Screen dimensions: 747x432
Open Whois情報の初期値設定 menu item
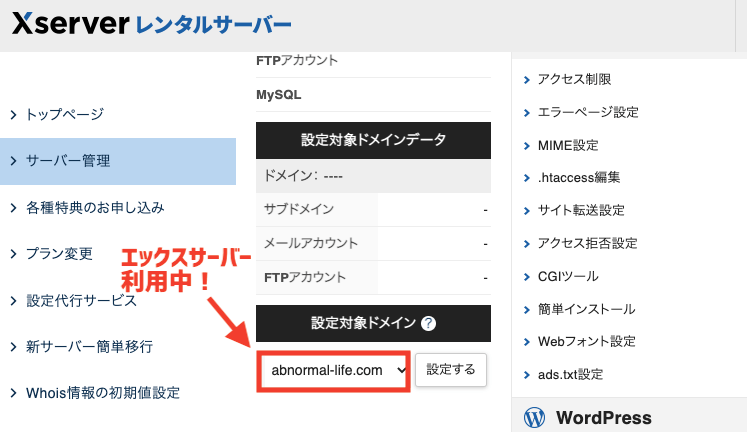(103, 393)
